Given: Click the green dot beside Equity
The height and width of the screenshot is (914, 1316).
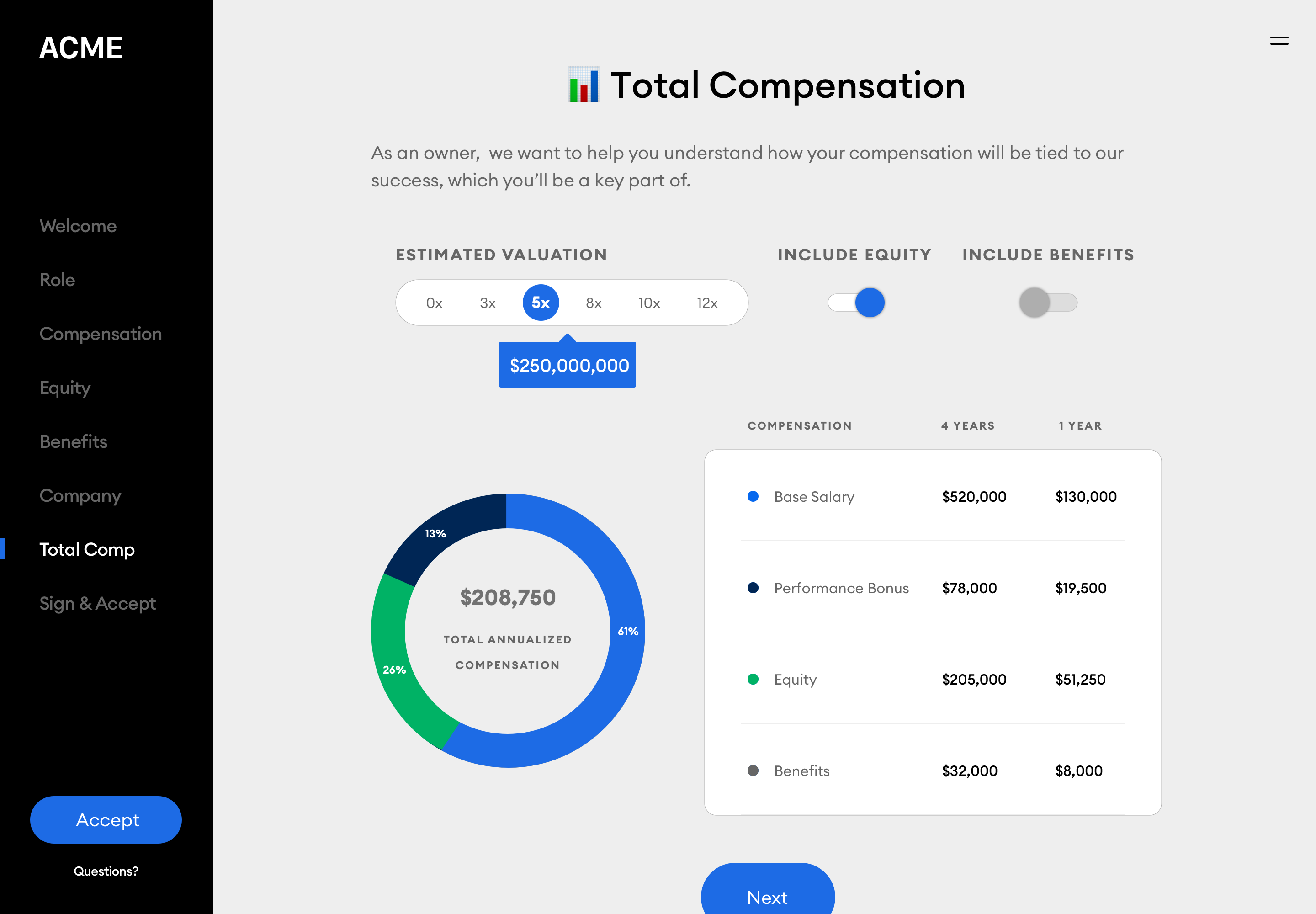Looking at the screenshot, I should coord(753,679).
